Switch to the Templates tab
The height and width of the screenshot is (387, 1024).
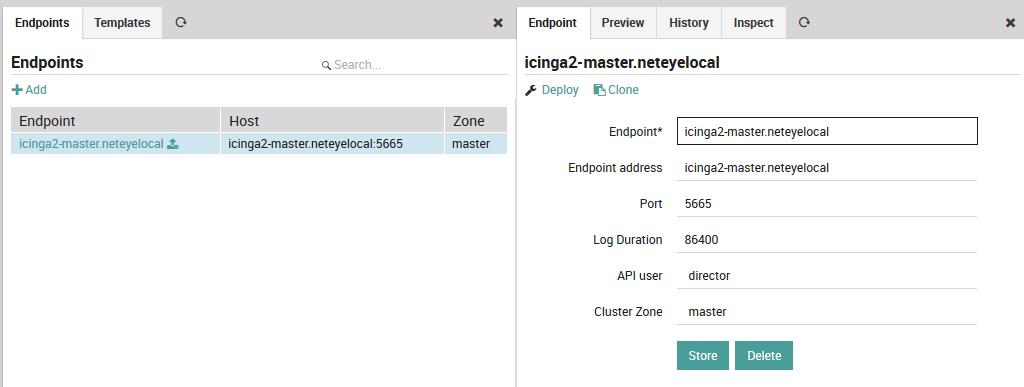click(122, 23)
